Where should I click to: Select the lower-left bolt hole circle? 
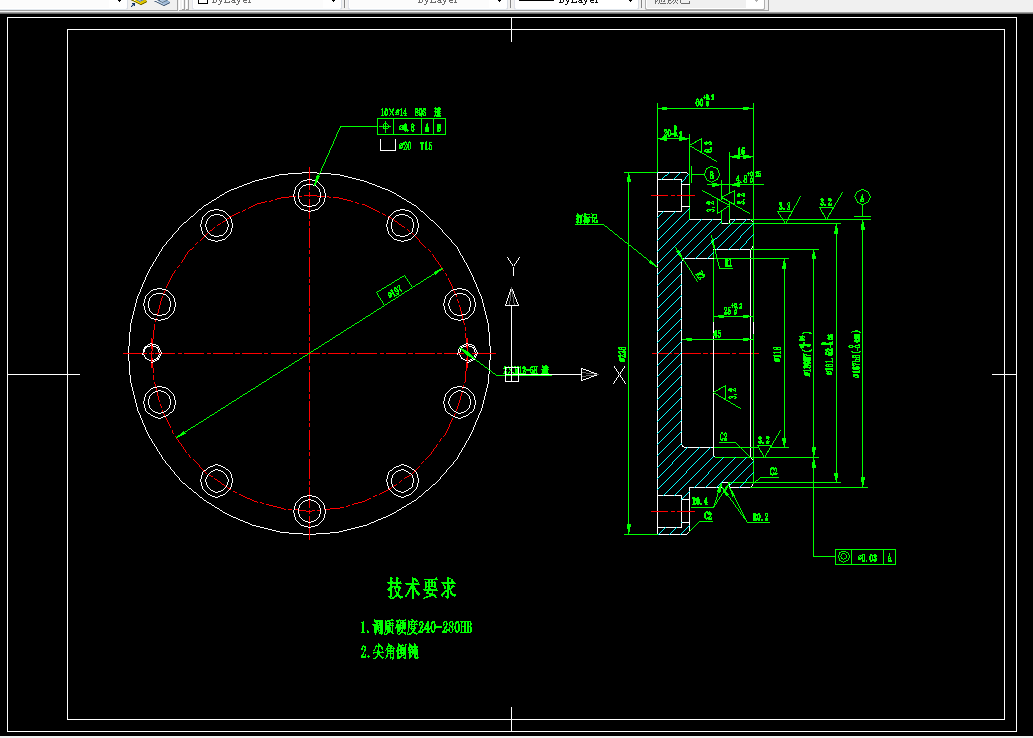click(x=217, y=480)
